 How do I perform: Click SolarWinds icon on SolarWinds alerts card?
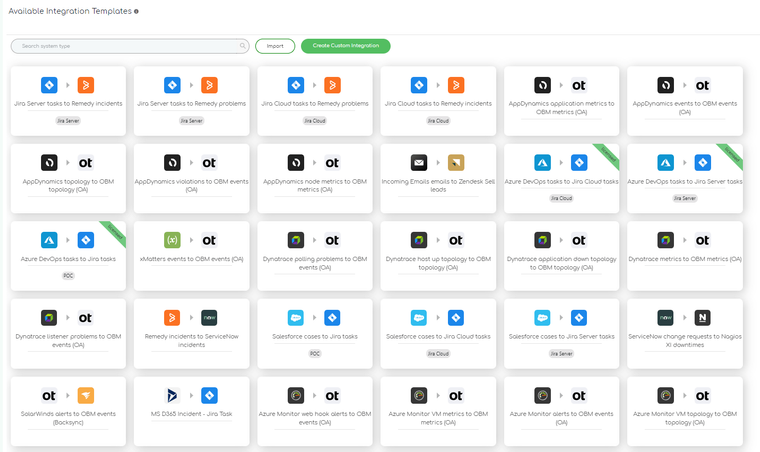(x=86, y=396)
